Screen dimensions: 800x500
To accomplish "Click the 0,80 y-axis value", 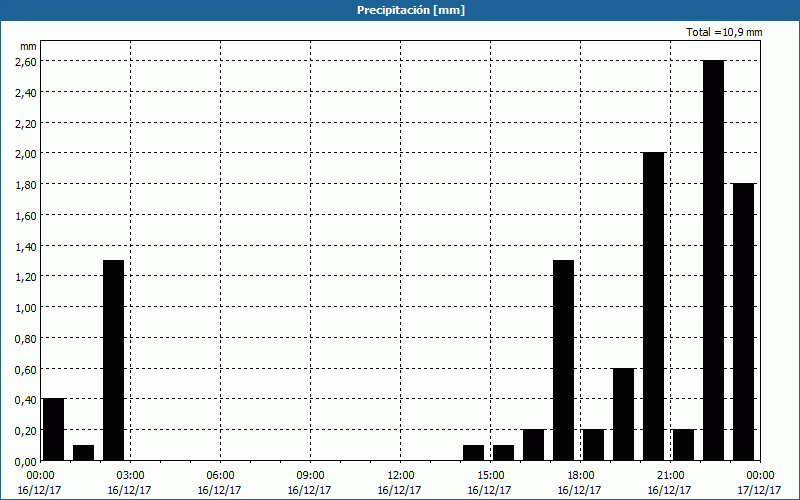I will (26, 338).
